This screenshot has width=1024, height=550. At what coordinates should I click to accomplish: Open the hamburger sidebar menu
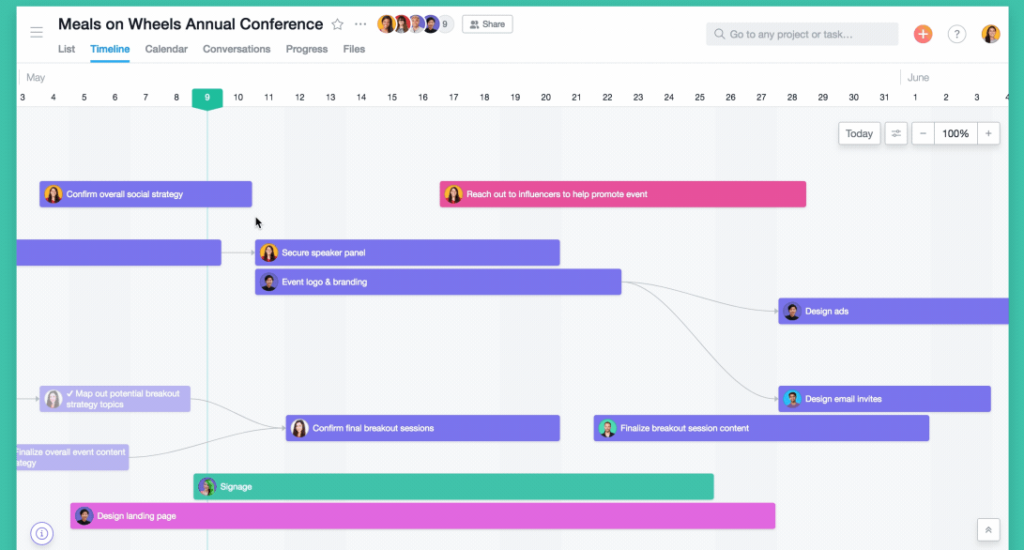click(x=37, y=32)
